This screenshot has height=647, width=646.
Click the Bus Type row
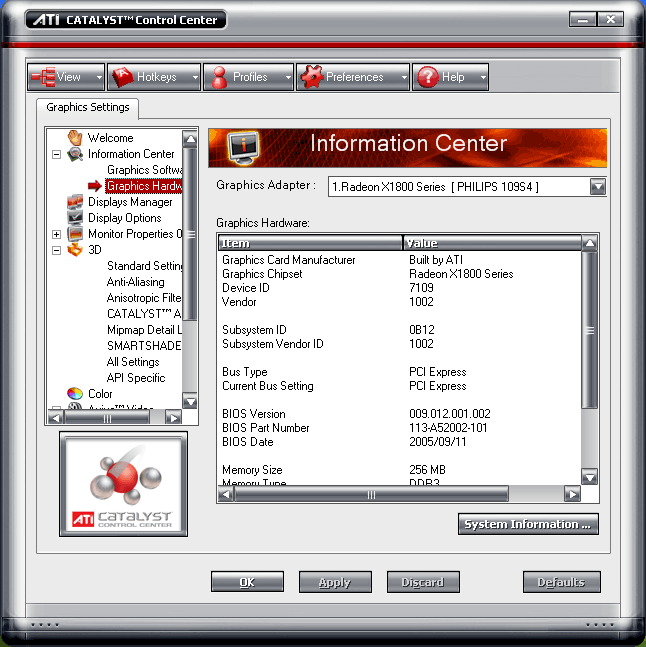coord(400,372)
